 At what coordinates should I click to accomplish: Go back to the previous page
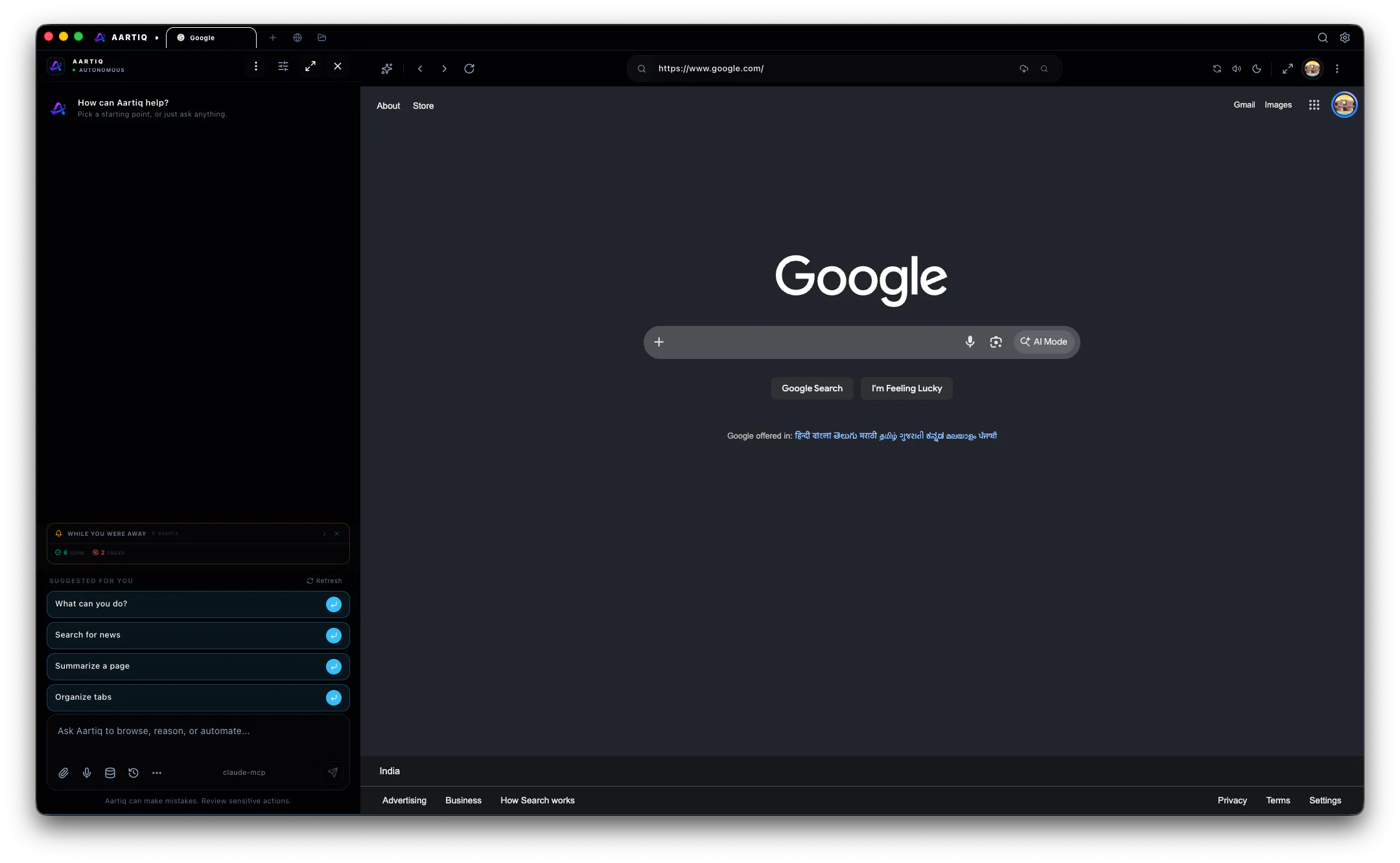click(420, 69)
